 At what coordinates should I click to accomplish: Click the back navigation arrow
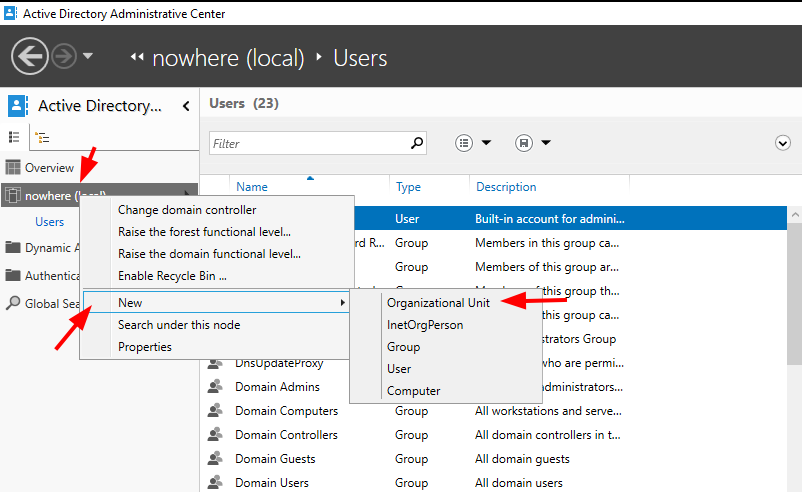pos(30,56)
